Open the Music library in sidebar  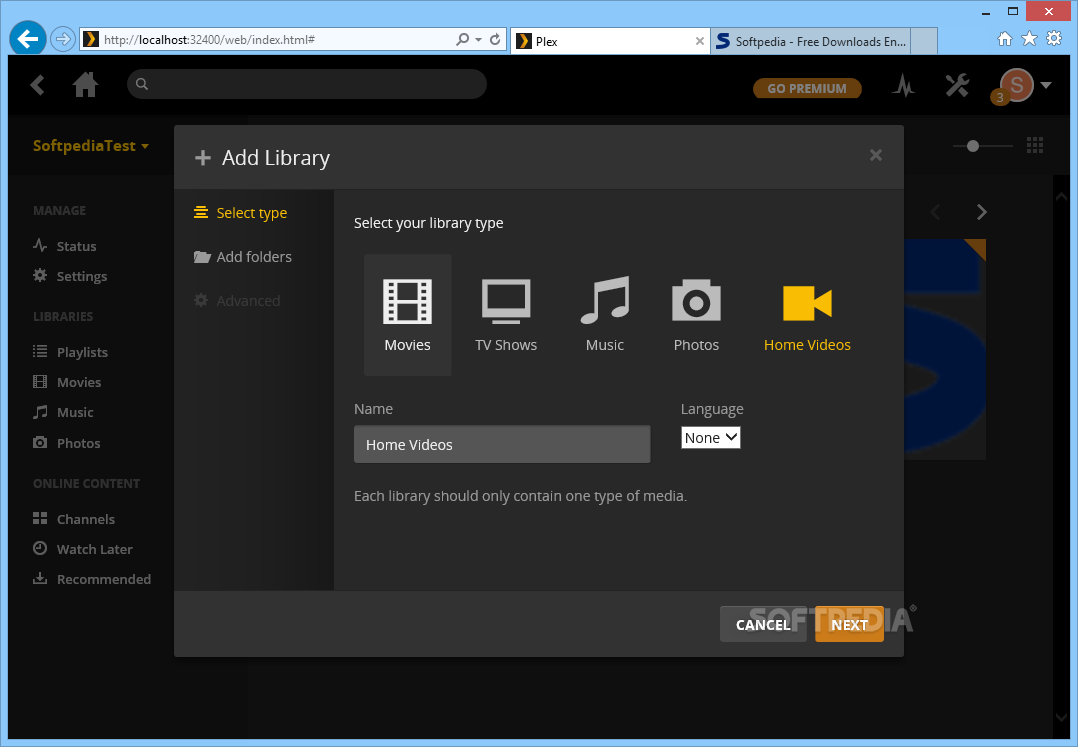(x=63, y=412)
